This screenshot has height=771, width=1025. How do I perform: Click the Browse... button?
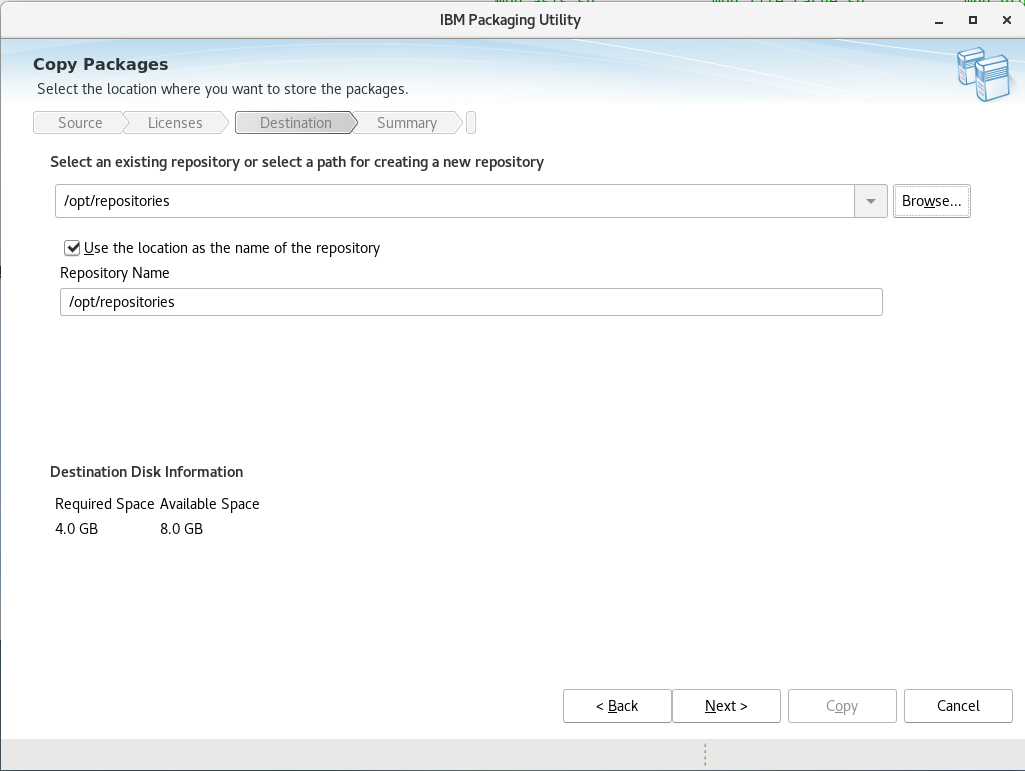[932, 201]
